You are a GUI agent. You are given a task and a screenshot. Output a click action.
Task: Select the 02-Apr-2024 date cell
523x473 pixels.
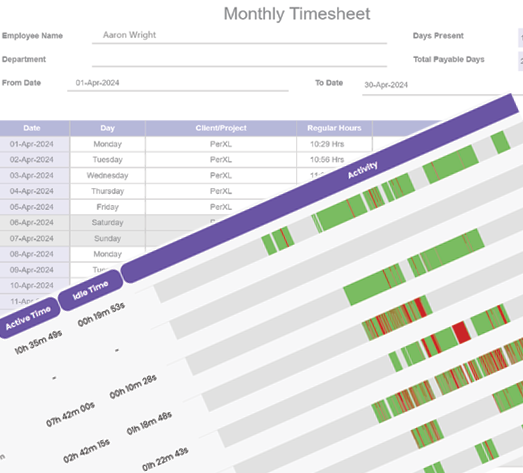coord(34,160)
